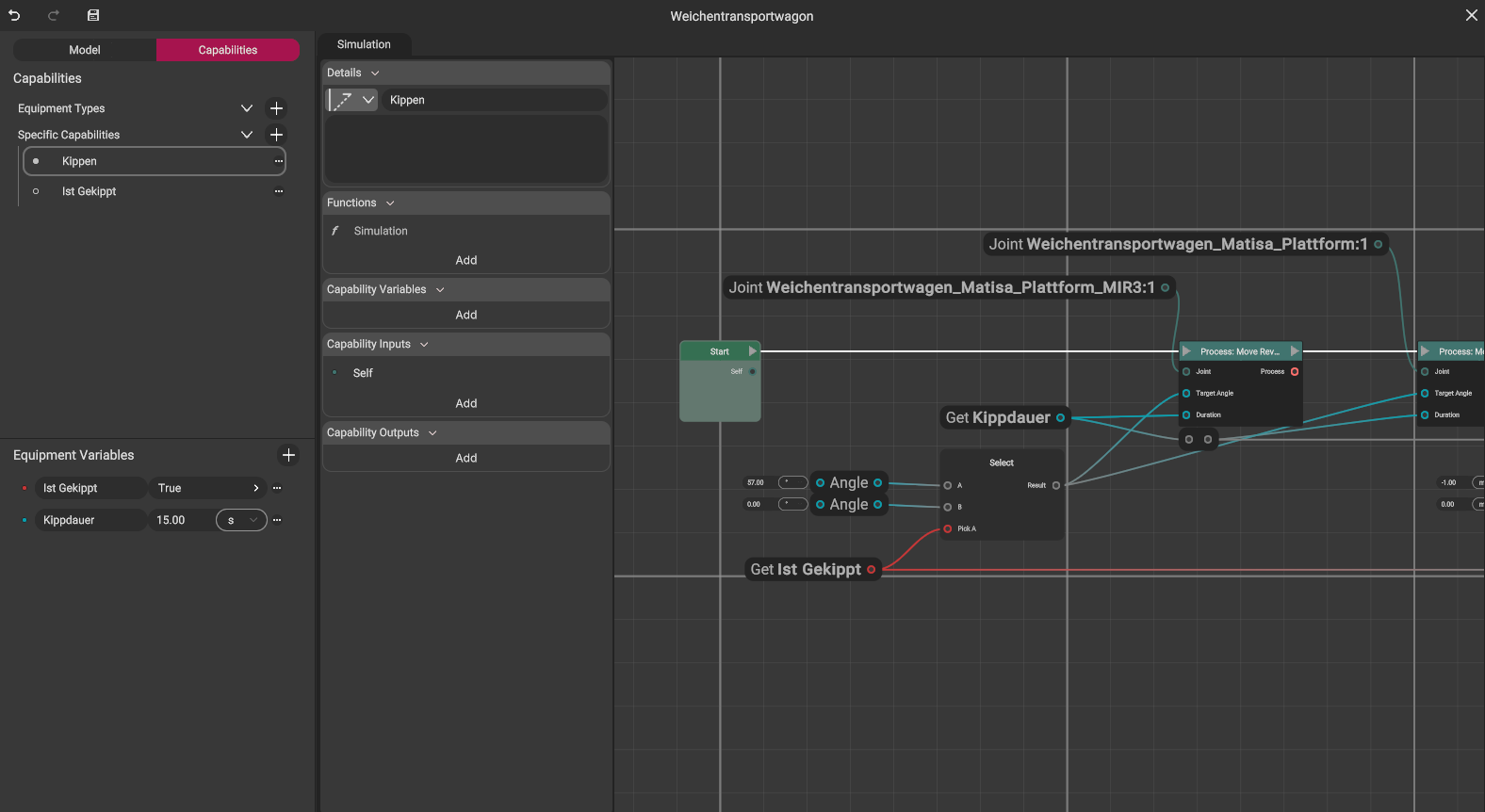Click the undo arrow icon
This screenshot has height=812, width=1485.
click(14, 16)
